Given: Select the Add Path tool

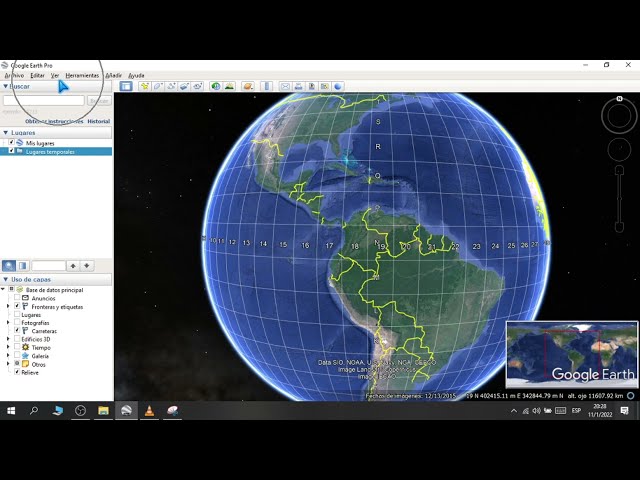Looking at the screenshot, I should tap(171, 86).
